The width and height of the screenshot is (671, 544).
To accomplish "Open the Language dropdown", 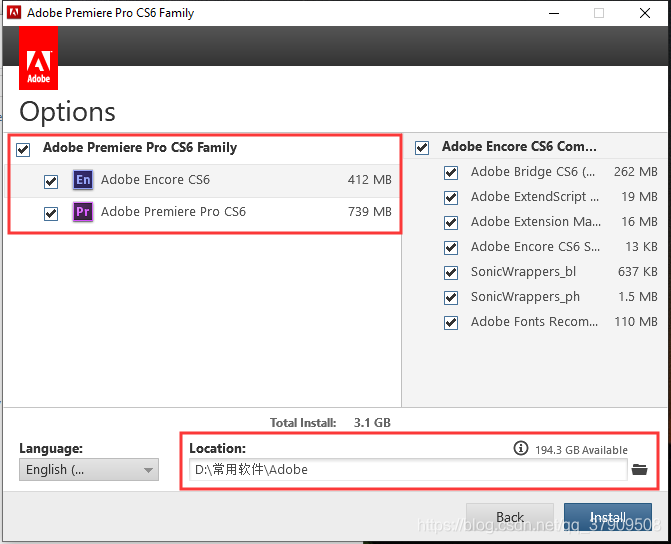I will [89, 470].
